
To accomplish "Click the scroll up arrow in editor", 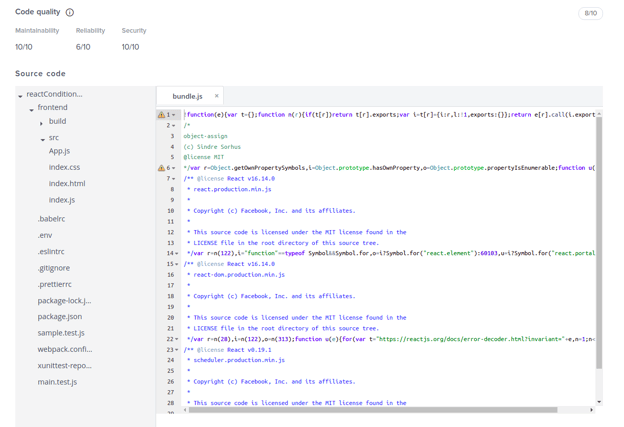I will point(599,114).
